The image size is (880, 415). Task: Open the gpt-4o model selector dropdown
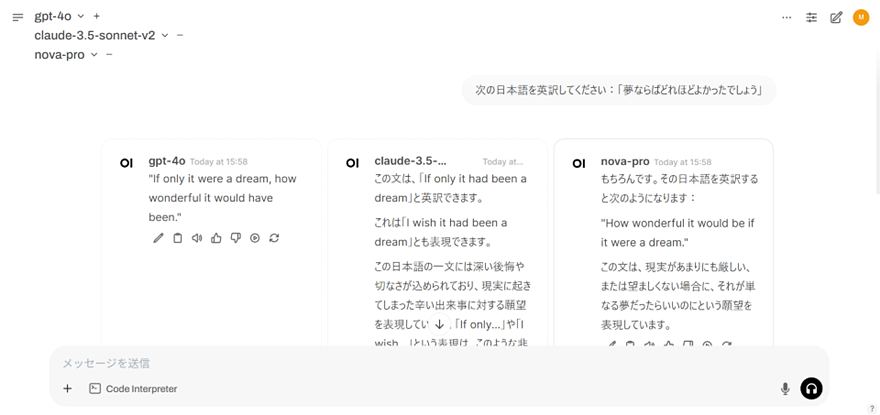pos(81,16)
